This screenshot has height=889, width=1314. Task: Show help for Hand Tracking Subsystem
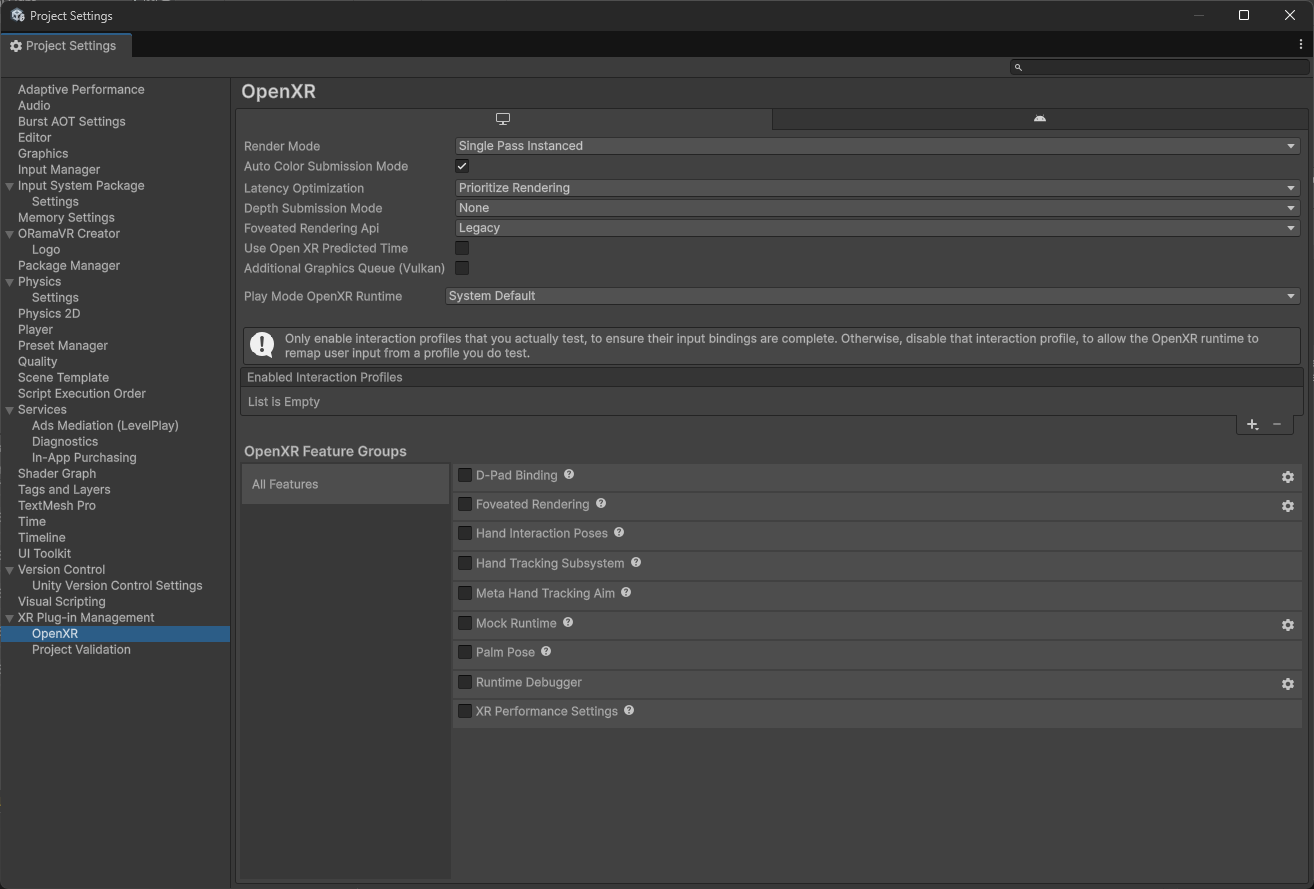[x=636, y=562]
